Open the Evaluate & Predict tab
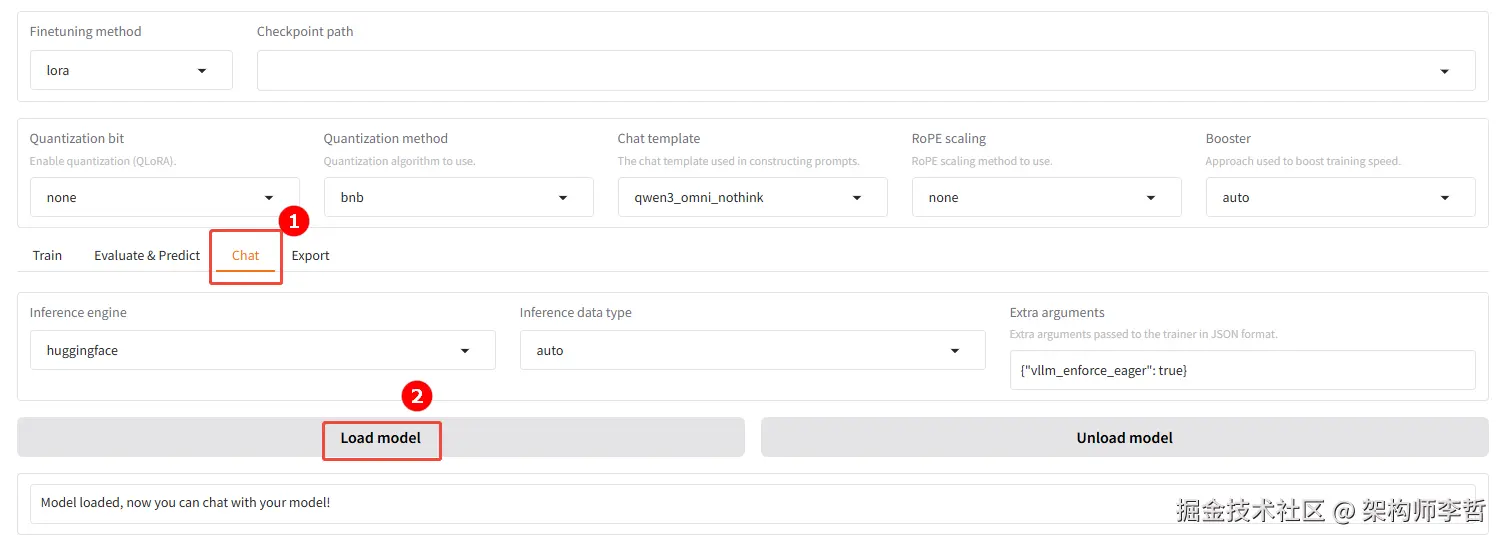The image size is (1504, 542). (147, 255)
